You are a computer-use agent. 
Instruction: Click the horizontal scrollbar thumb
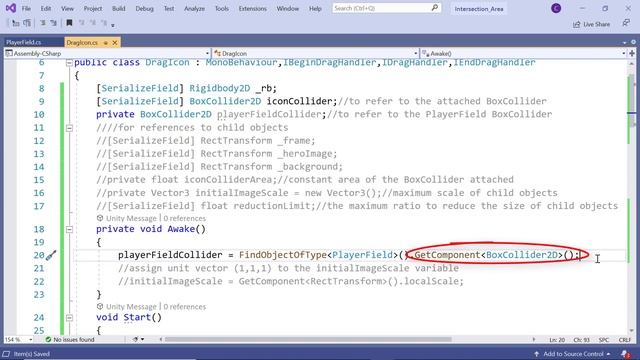[x=308, y=339]
